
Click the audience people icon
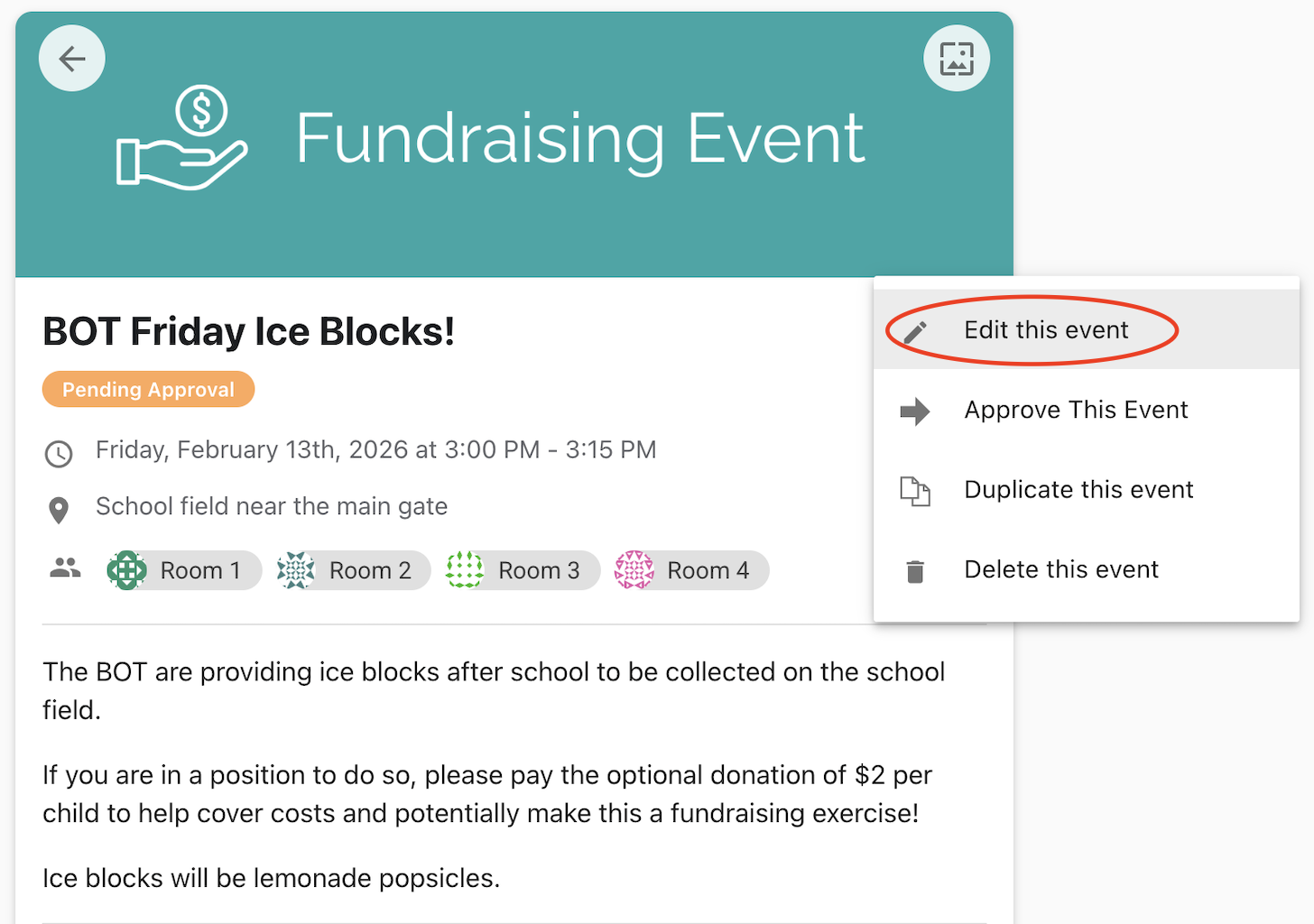click(x=65, y=568)
